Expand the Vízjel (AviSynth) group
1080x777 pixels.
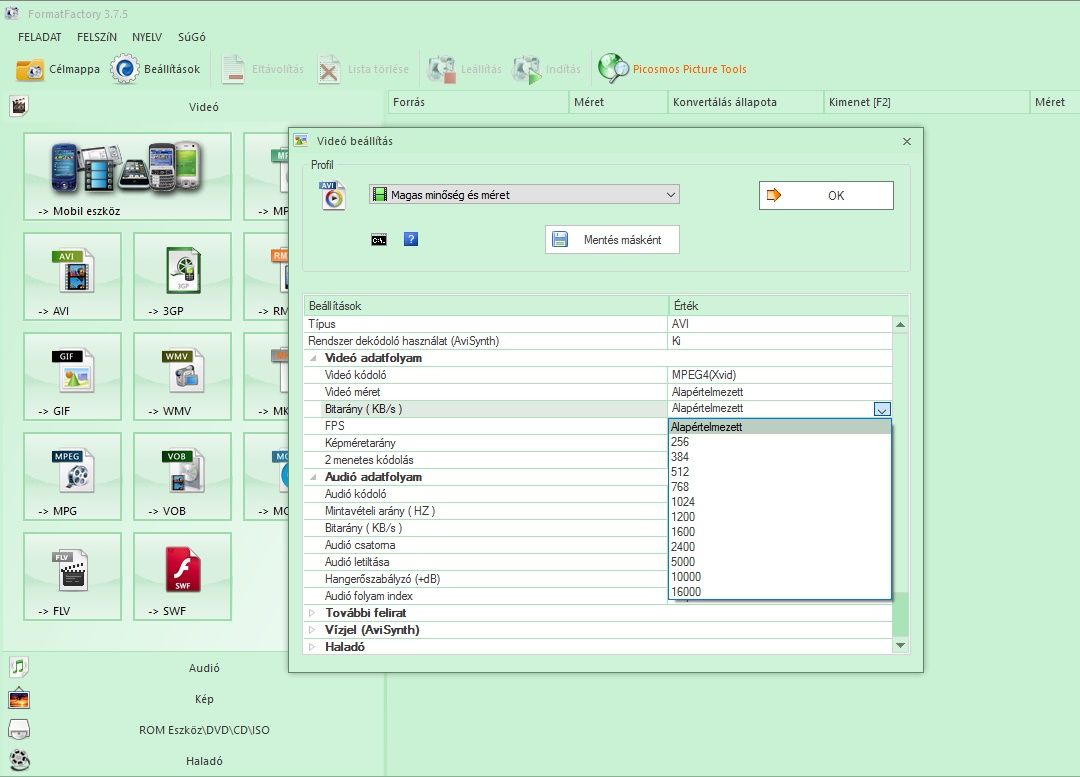[x=313, y=630]
